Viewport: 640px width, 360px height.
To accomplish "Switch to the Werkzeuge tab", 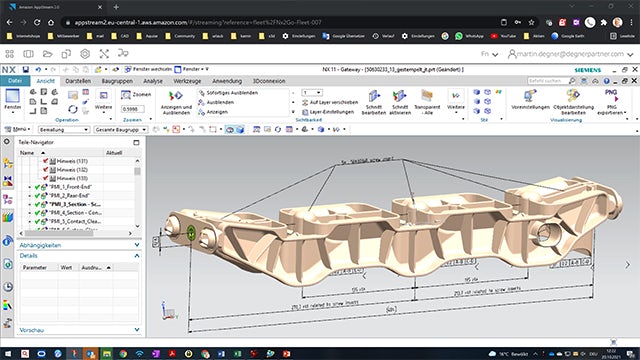I will pos(187,81).
